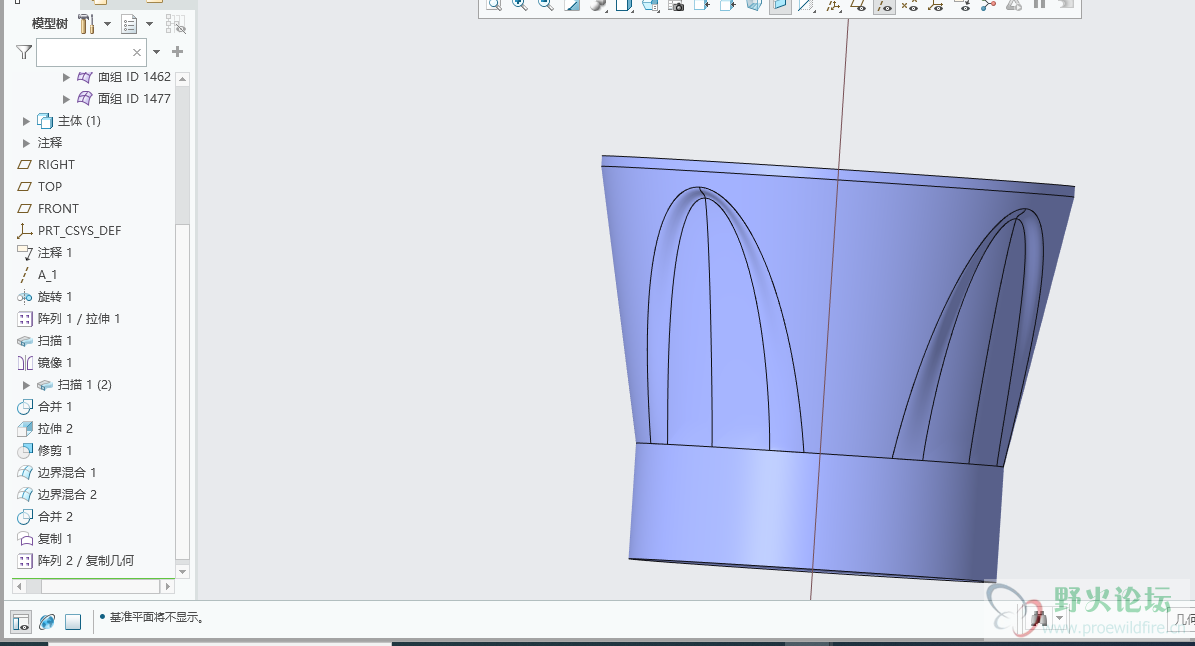This screenshot has width=1195, height=646.
Task: Open dropdown next to binoculars icon
Action: click(x=1059, y=619)
